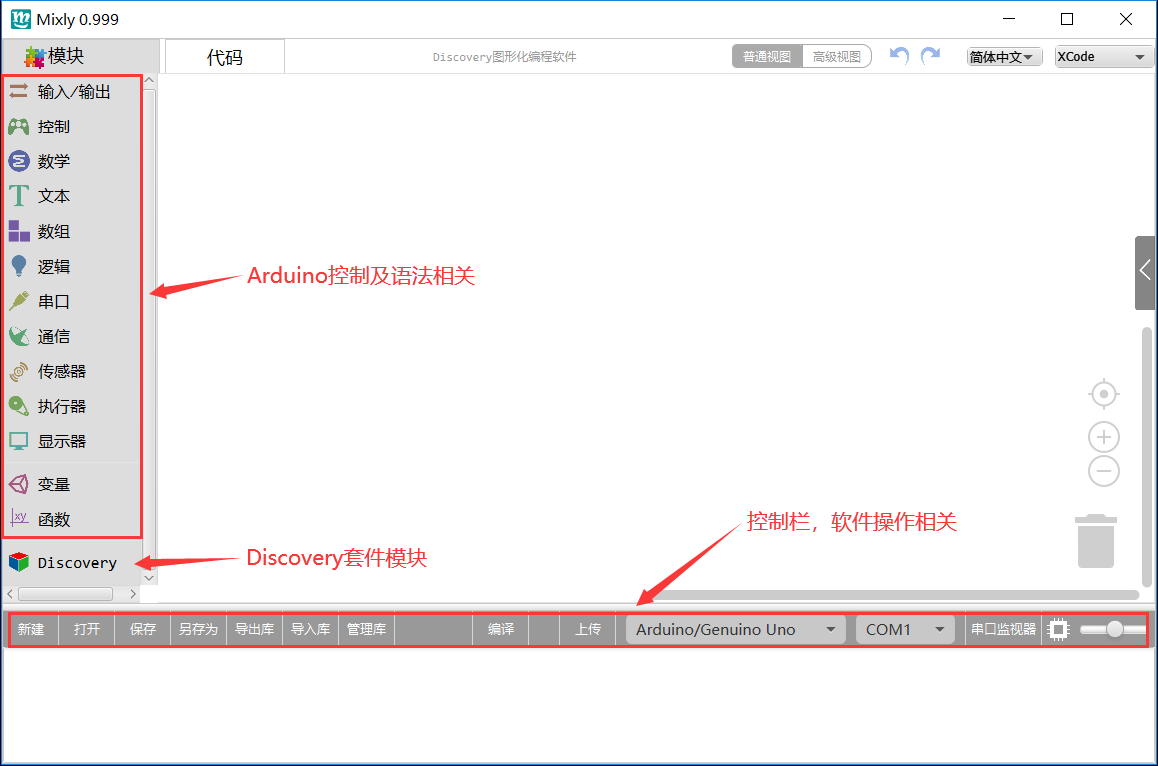Open the 文本 category
Image resolution: width=1158 pixels, height=766 pixels.
pyautogui.click(x=72, y=196)
